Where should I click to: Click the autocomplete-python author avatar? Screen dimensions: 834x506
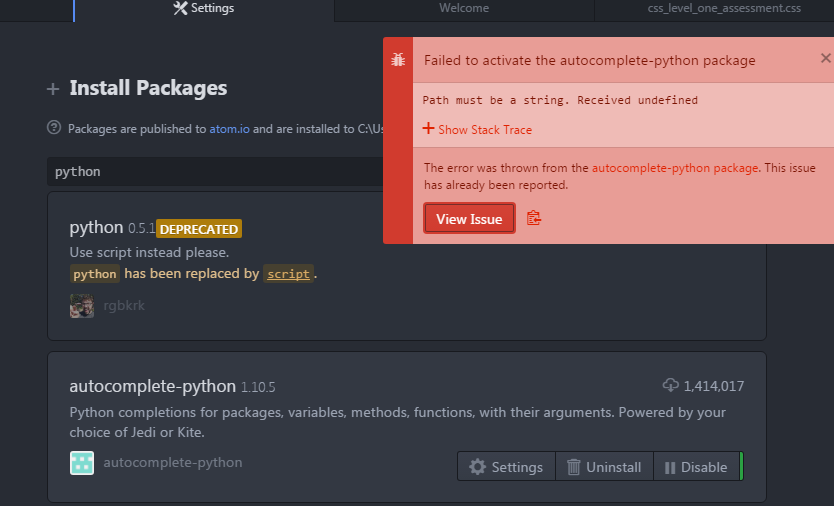pyautogui.click(x=82, y=463)
